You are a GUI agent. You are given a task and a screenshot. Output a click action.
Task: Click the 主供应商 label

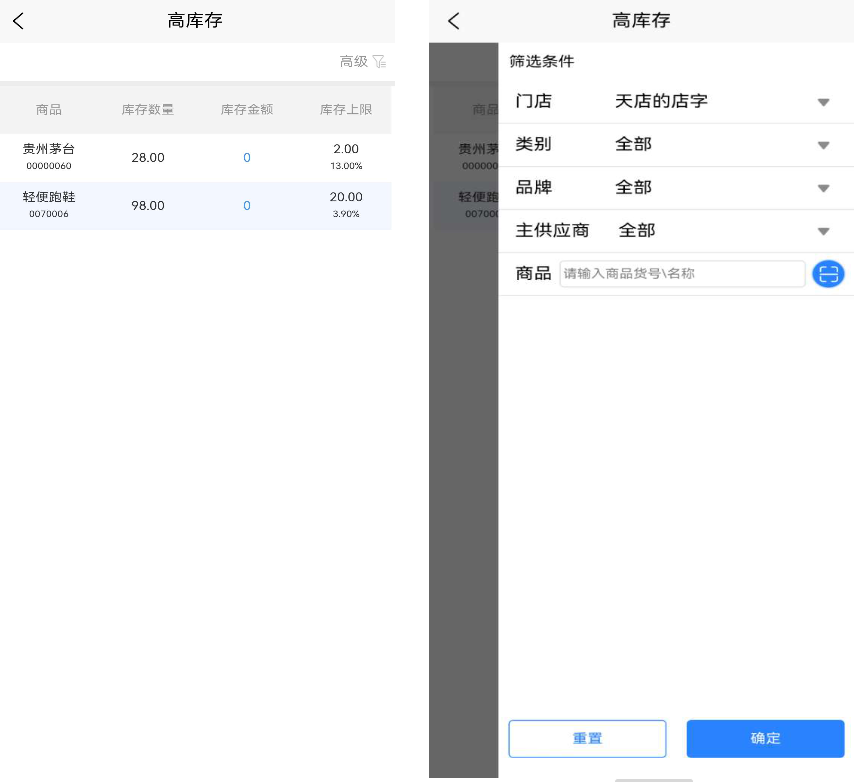pyautogui.click(x=552, y=230)
